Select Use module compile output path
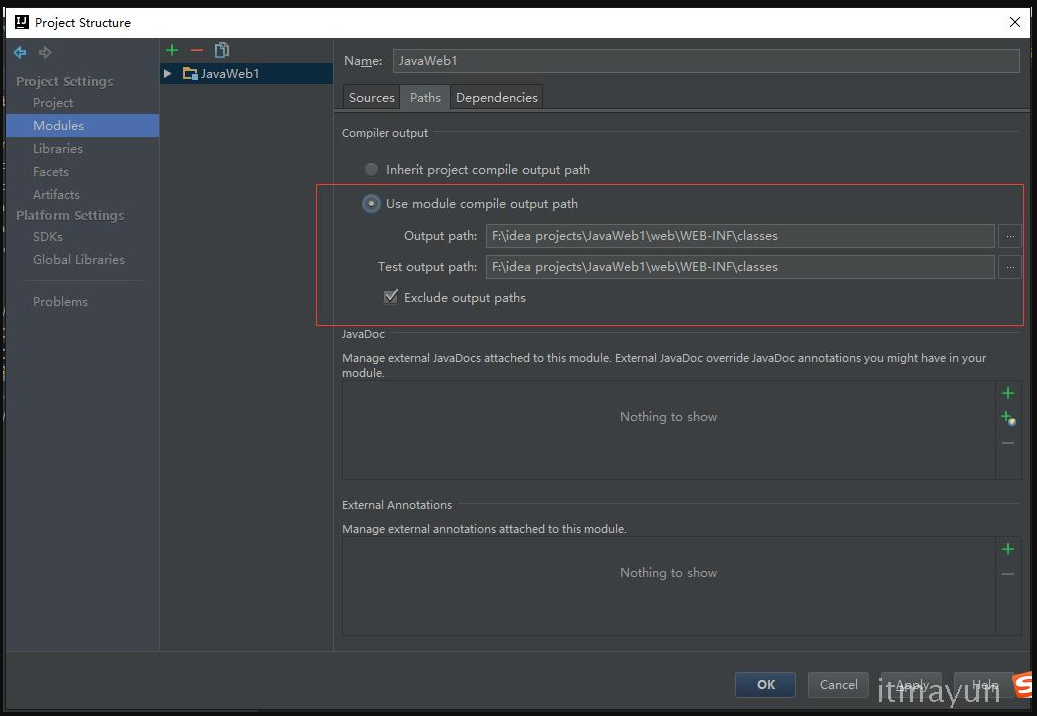 tap(372, 204)
